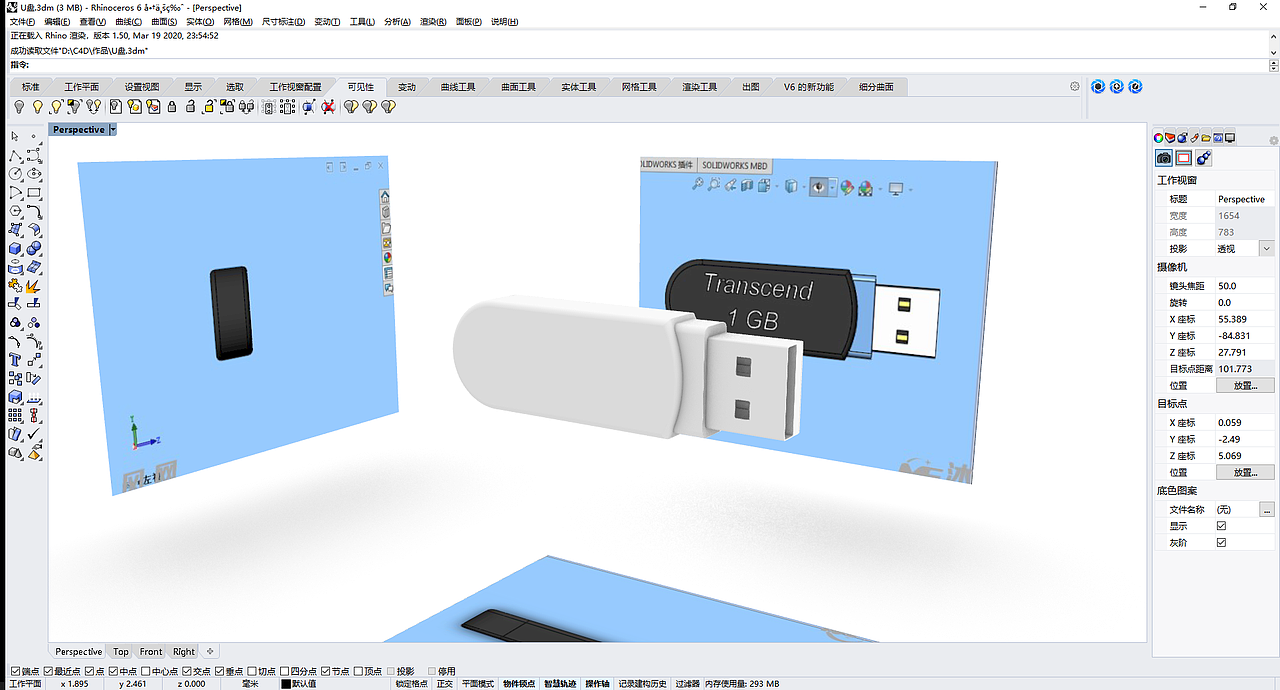Switch to the 标准 toolbar tab

tap(31, 87)
